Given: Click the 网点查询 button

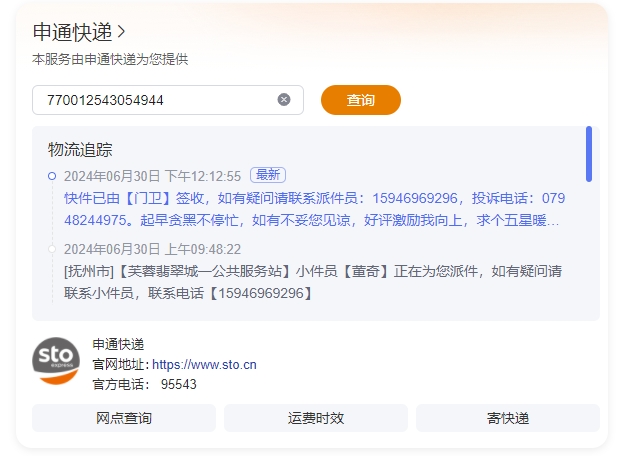Looking at the screenshot, I should click(x=124, y=418).
